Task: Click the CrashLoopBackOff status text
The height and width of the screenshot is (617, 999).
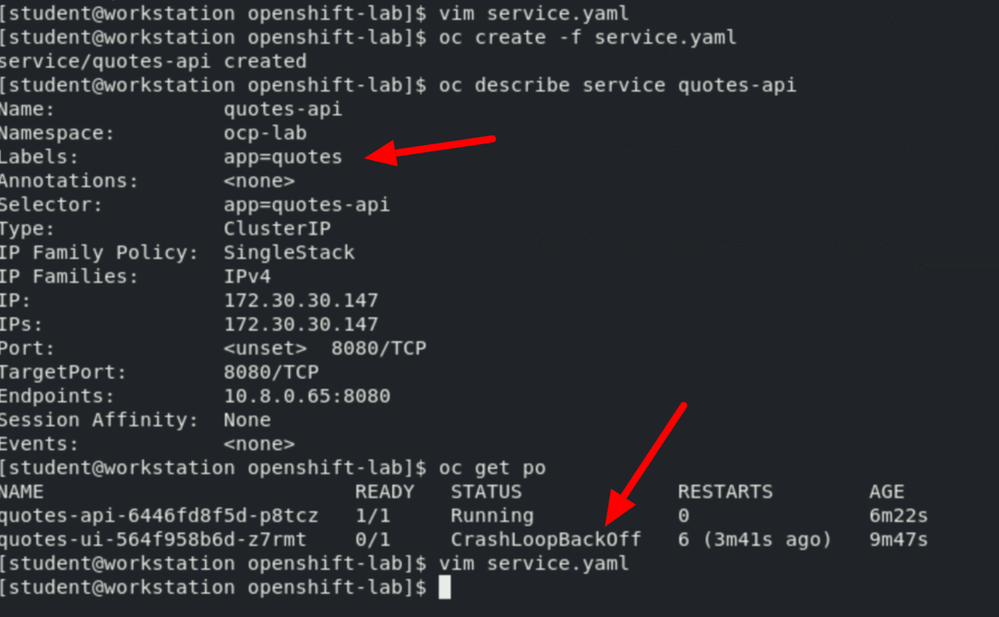Action: click(545, 540)
